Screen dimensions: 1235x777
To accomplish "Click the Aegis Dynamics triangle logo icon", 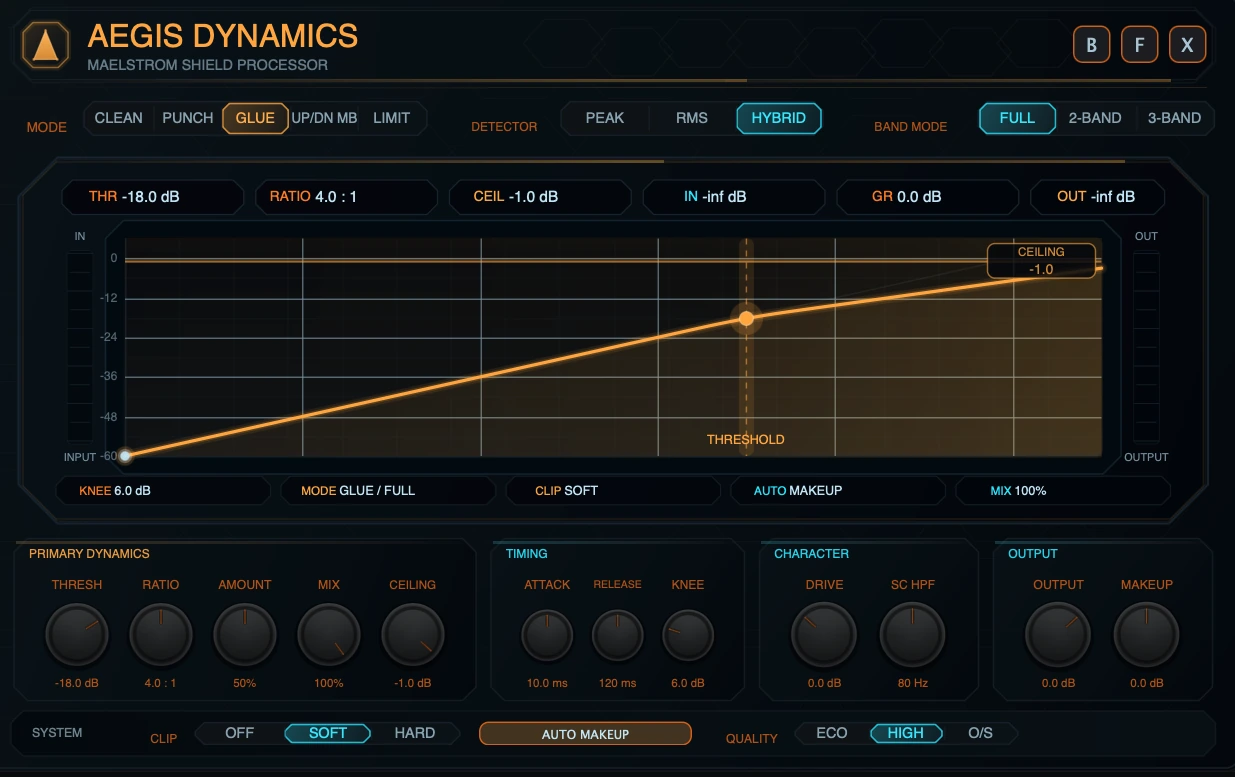I will (45, 45).
